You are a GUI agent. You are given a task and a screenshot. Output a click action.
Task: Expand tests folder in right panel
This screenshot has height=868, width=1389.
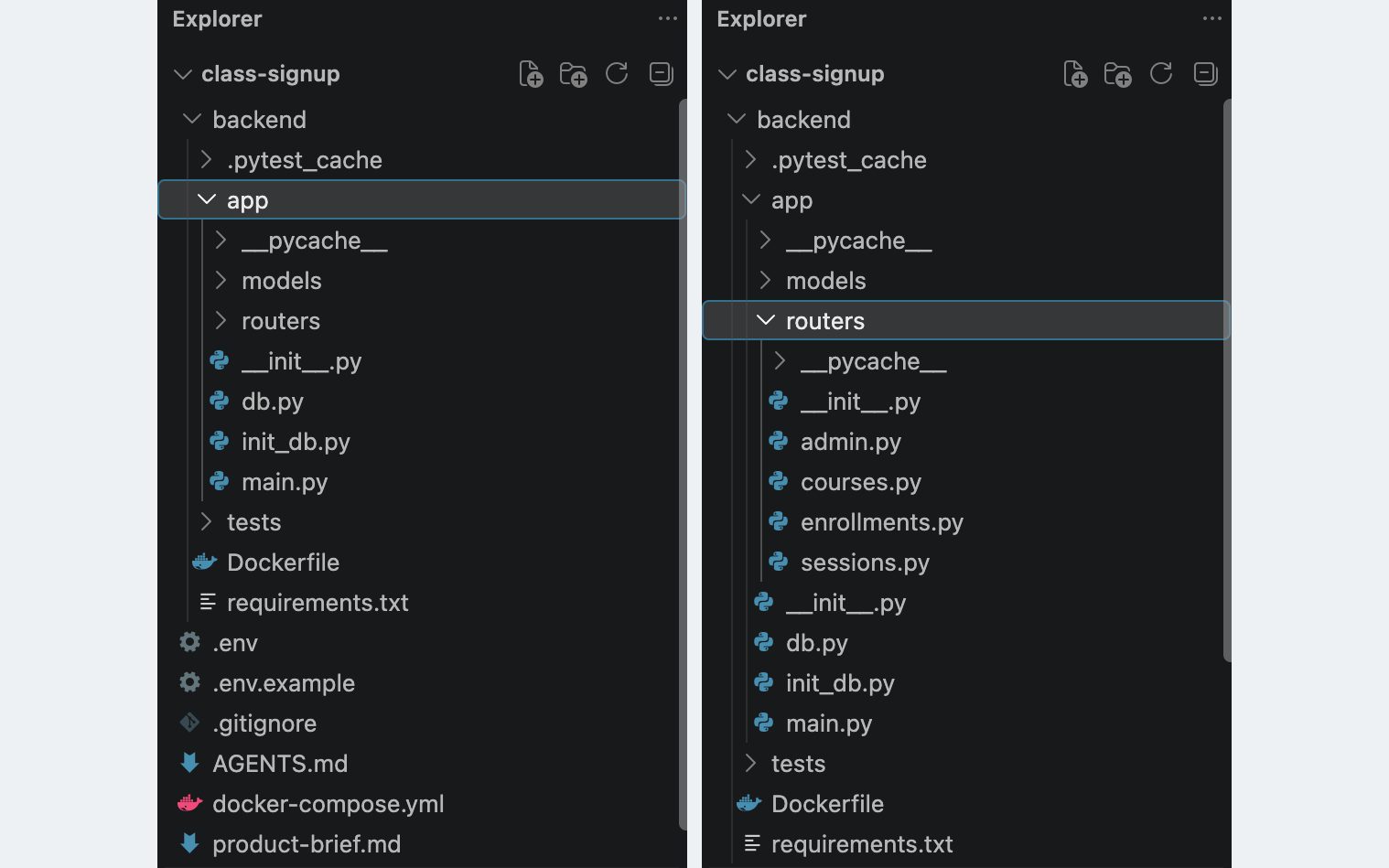751,764
